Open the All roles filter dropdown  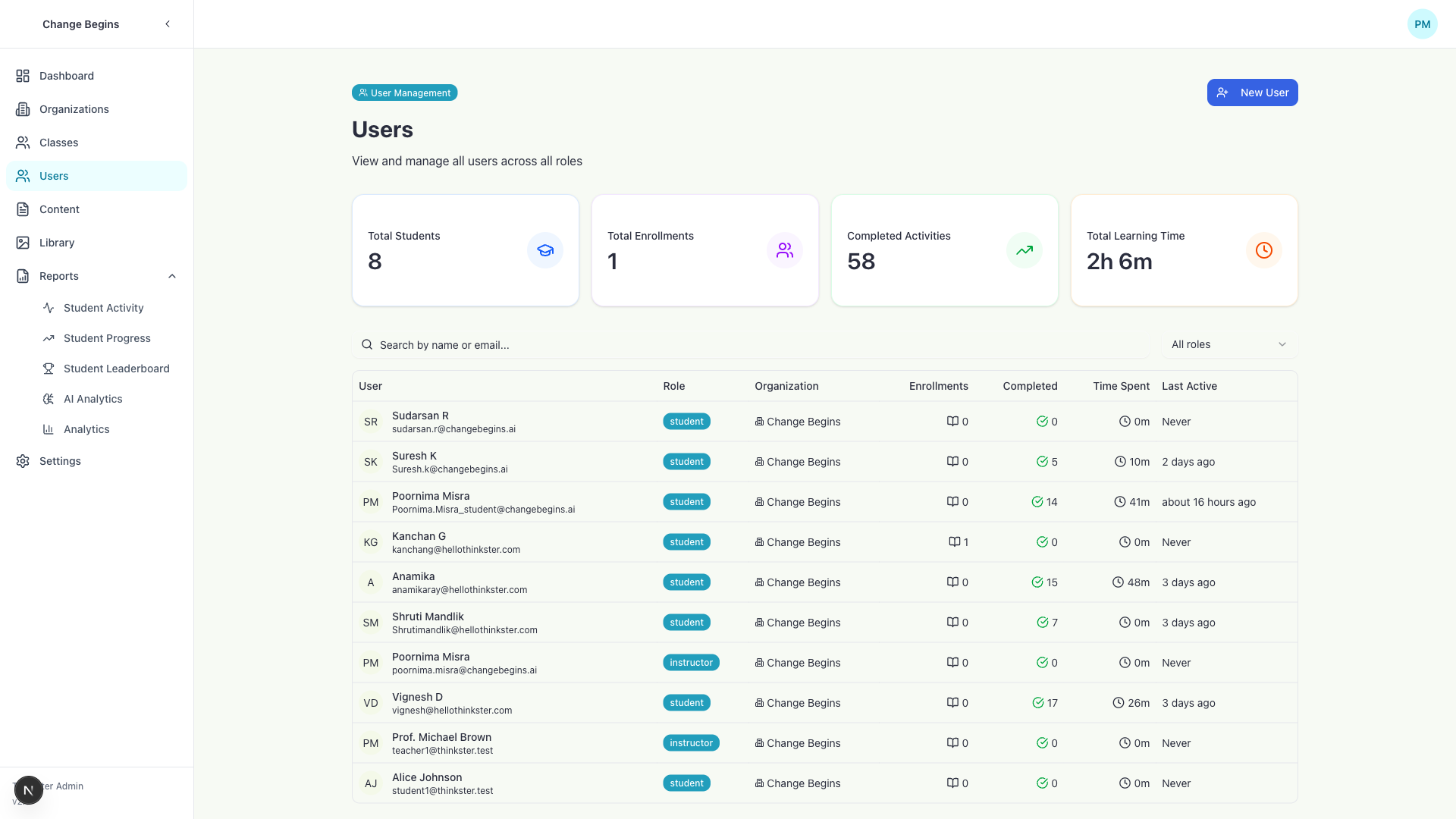coord(1228,344)
